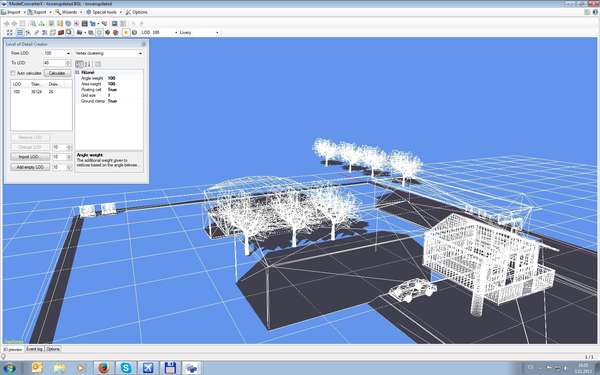Click the four-corner fit view icon in the toolbar

[x=10, y=33]
